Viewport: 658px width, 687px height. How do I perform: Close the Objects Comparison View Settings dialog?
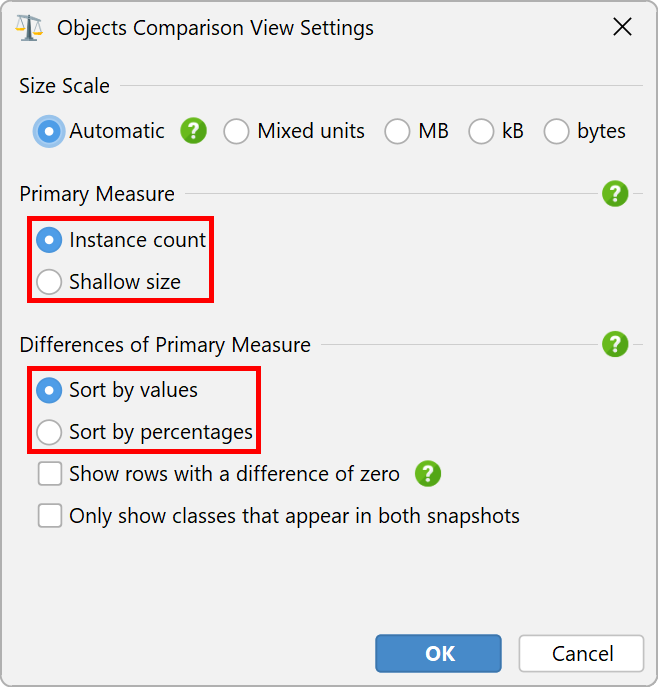622,27
